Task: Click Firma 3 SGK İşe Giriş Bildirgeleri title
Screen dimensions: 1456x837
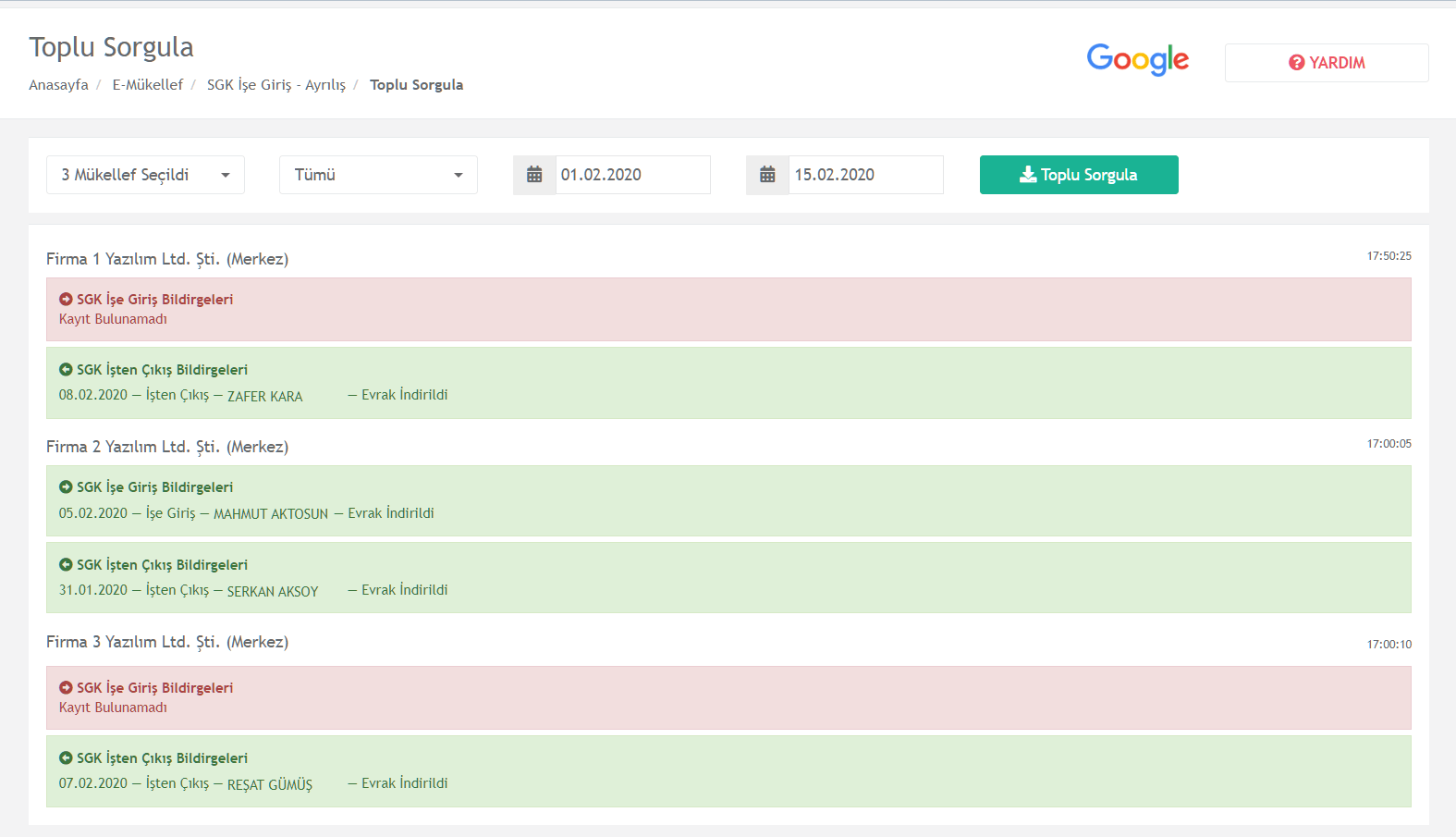Action: [154, 688]
